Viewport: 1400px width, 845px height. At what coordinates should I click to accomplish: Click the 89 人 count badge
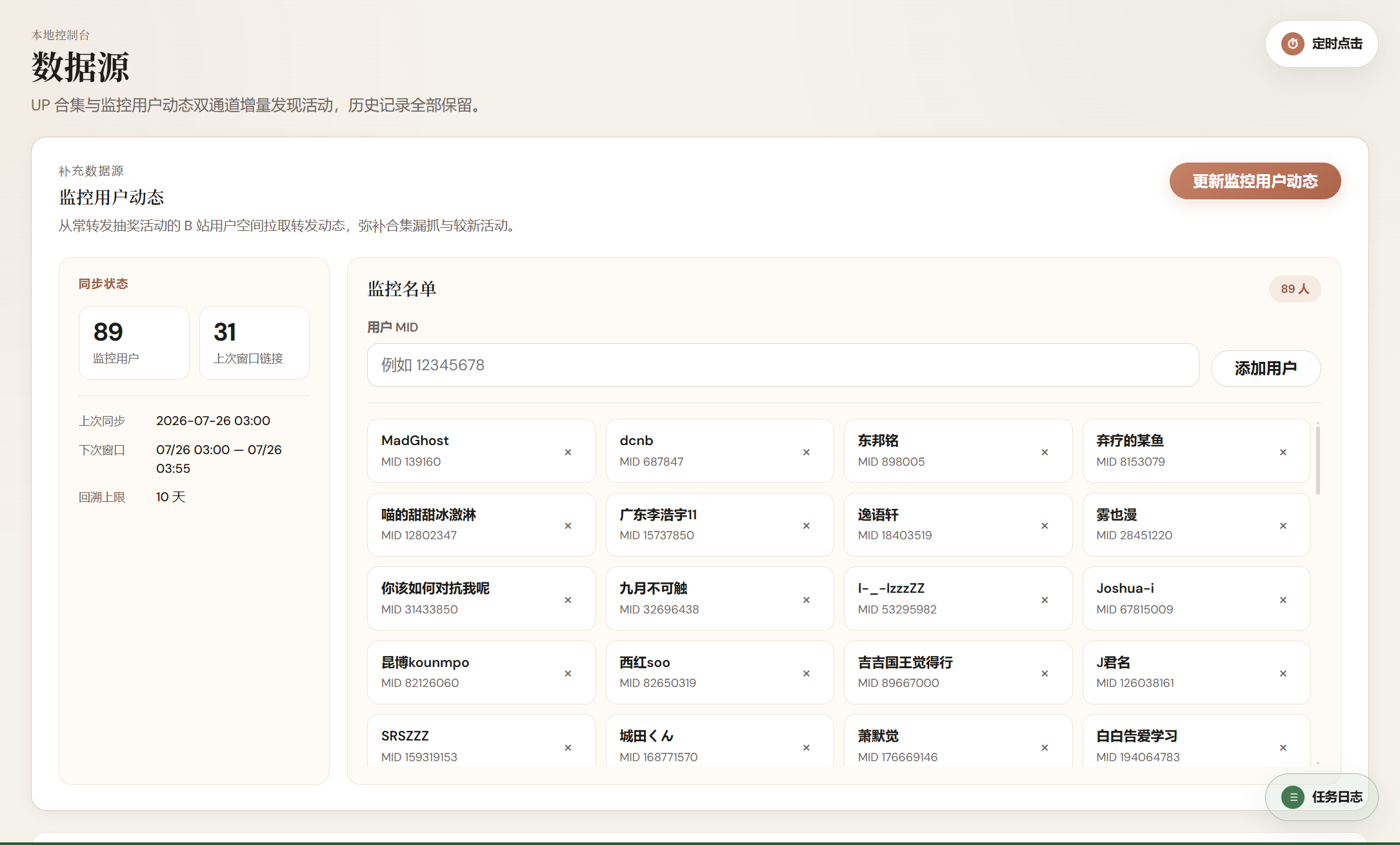tap(1295, 289)
